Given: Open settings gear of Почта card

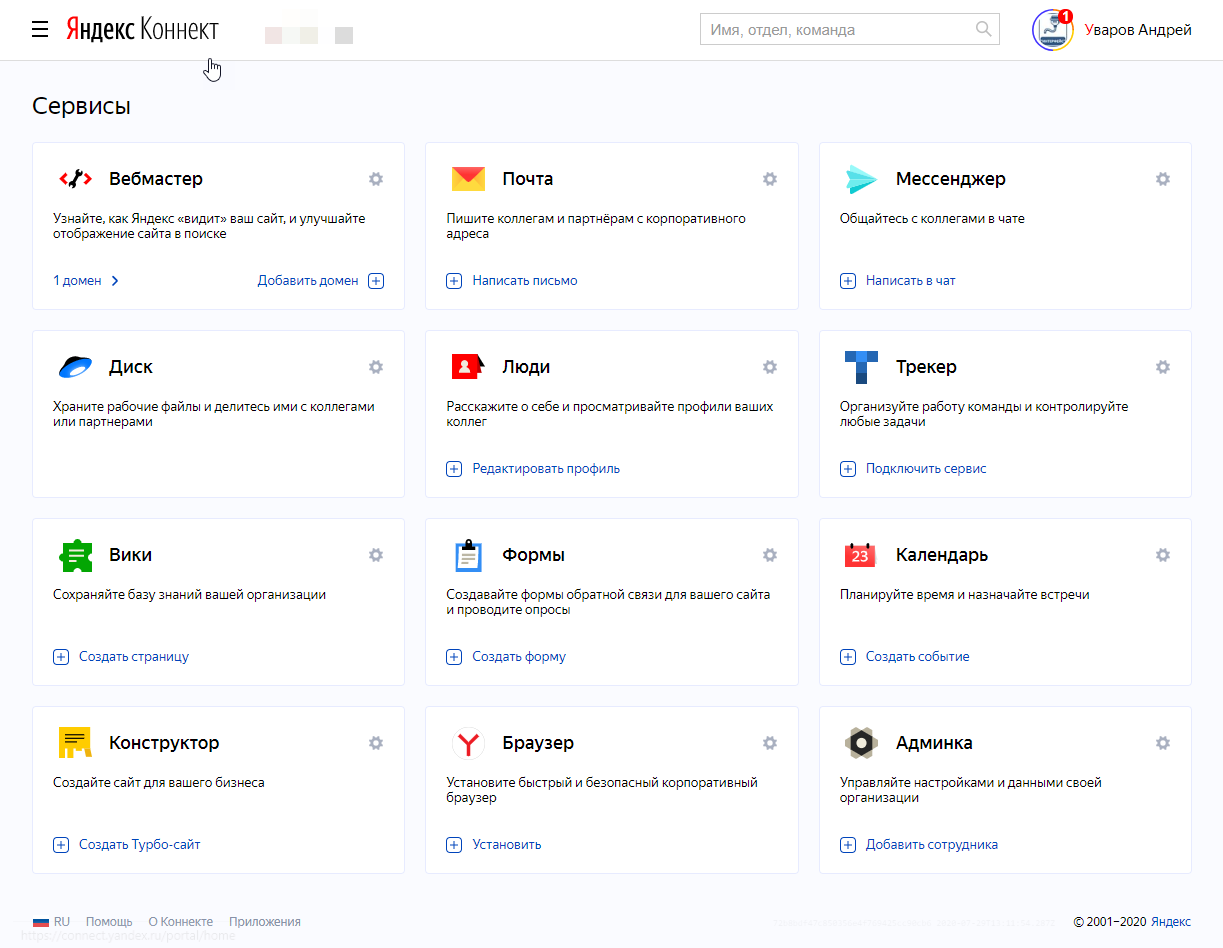Looking at the screenshot, I should (x=770, y=179).
